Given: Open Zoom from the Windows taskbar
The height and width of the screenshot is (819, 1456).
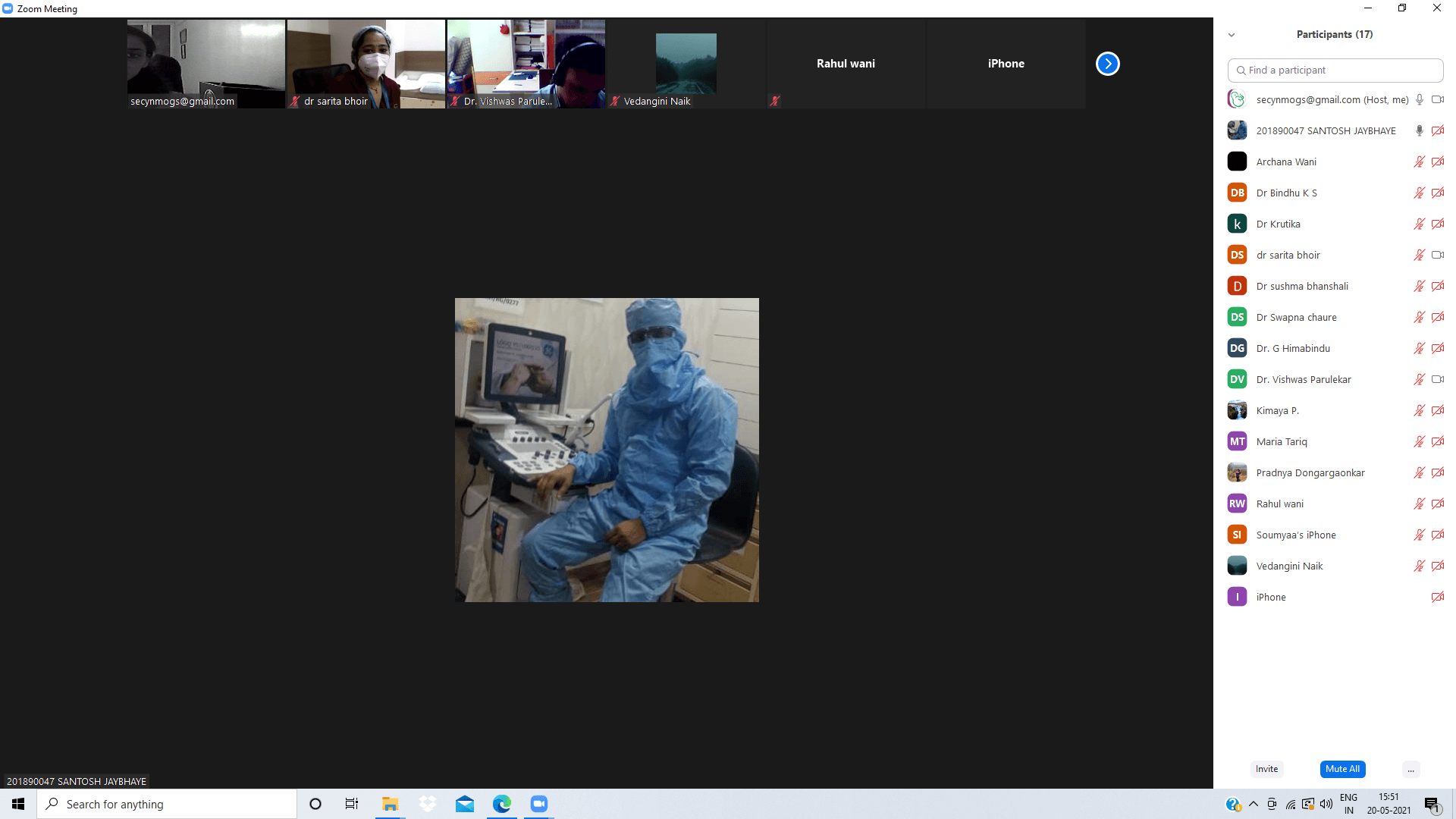Looking at the screenshot, I should click(538, 804).
